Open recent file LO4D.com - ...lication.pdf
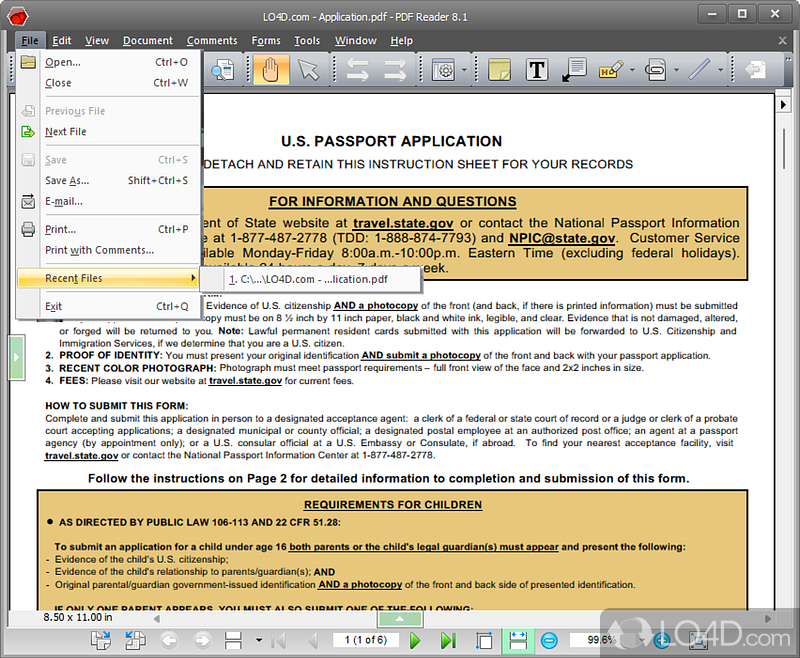 tap(310, 280)
